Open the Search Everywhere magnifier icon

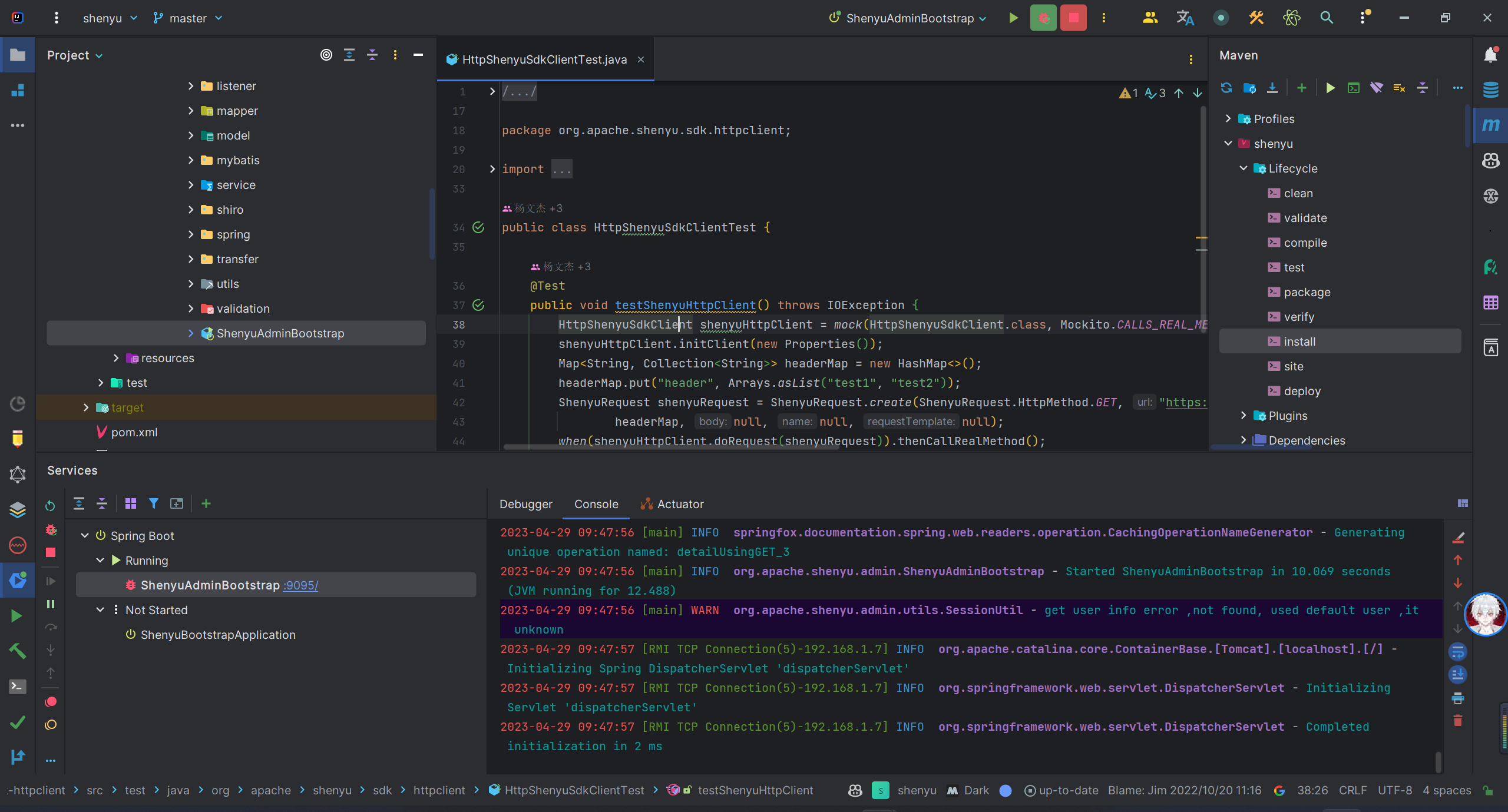coord(1326,18)
